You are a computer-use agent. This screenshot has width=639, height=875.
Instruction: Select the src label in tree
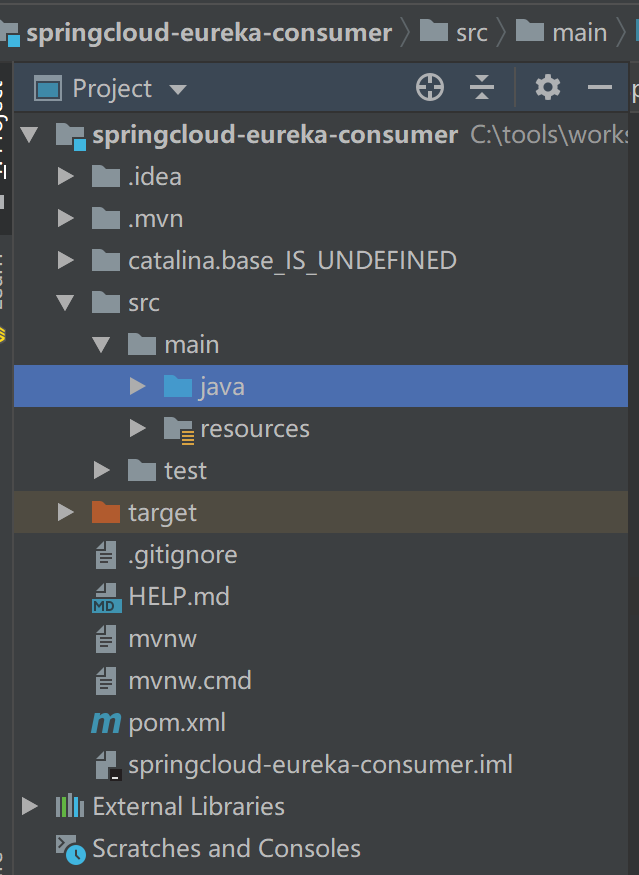click(x=144, y=303)
